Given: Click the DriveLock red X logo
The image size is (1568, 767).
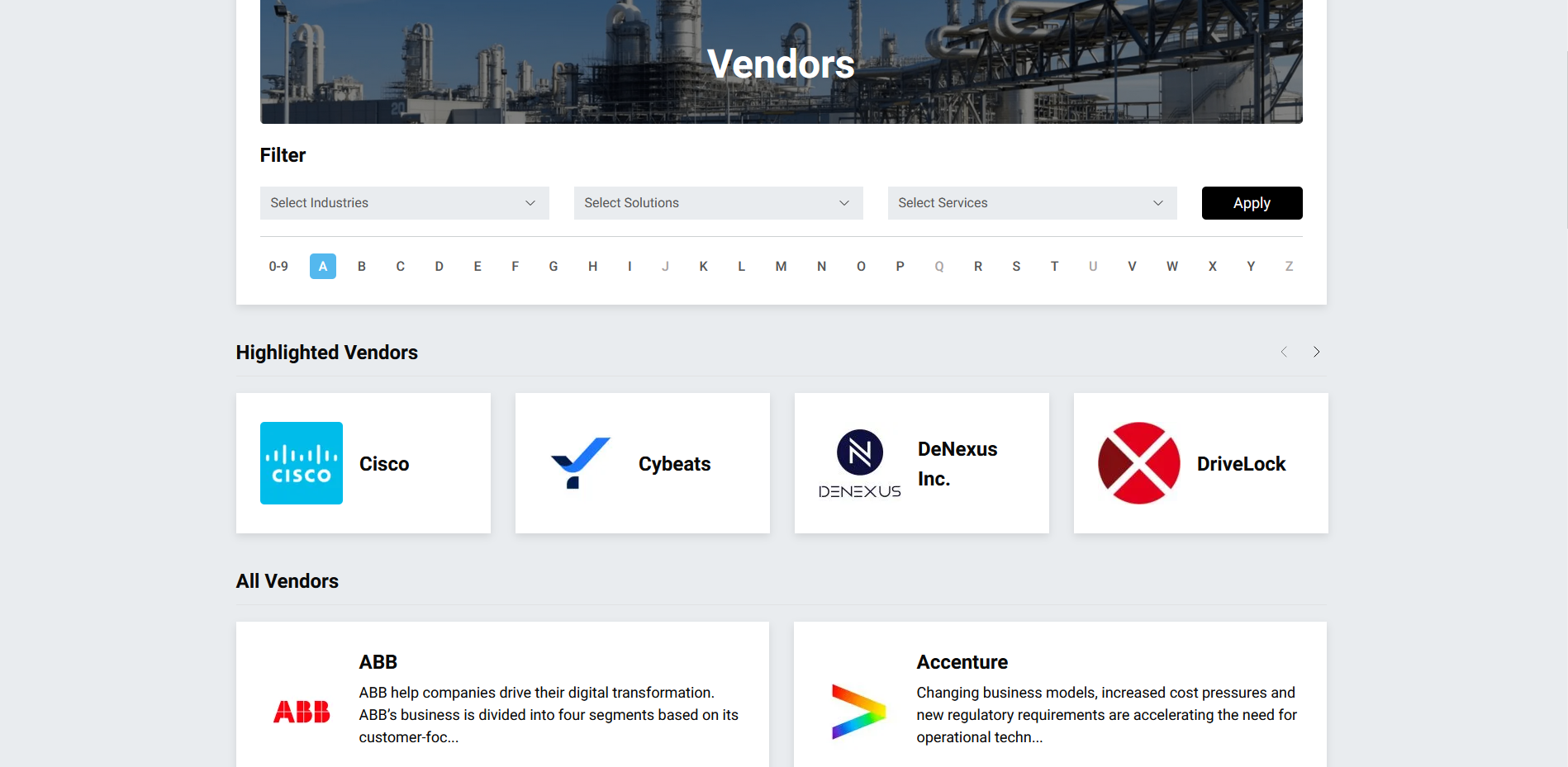Looking at the screenshot, I should 1139,463.
